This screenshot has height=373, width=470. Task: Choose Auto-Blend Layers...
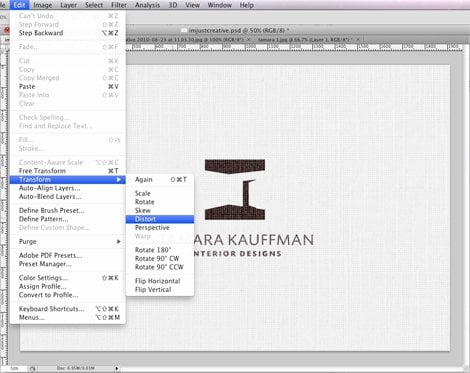[68, 197]
